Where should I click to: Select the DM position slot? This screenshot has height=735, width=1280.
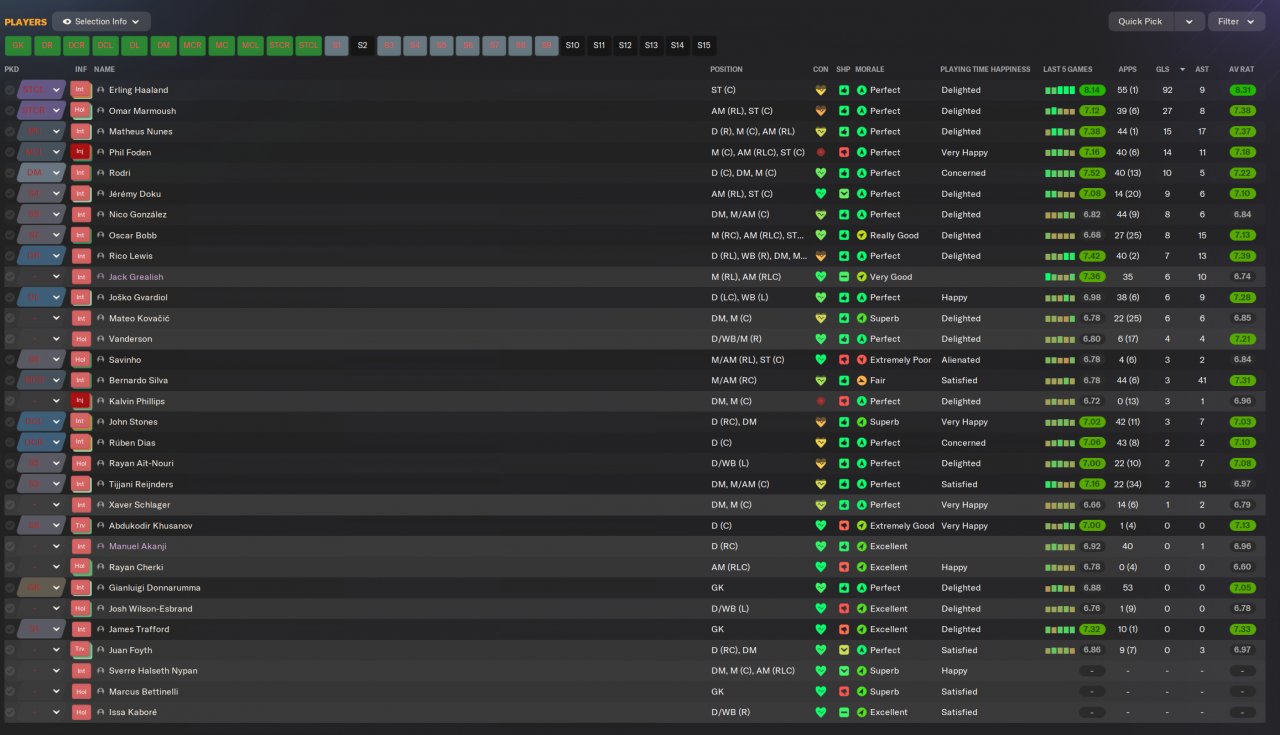(x=163, y=45)
